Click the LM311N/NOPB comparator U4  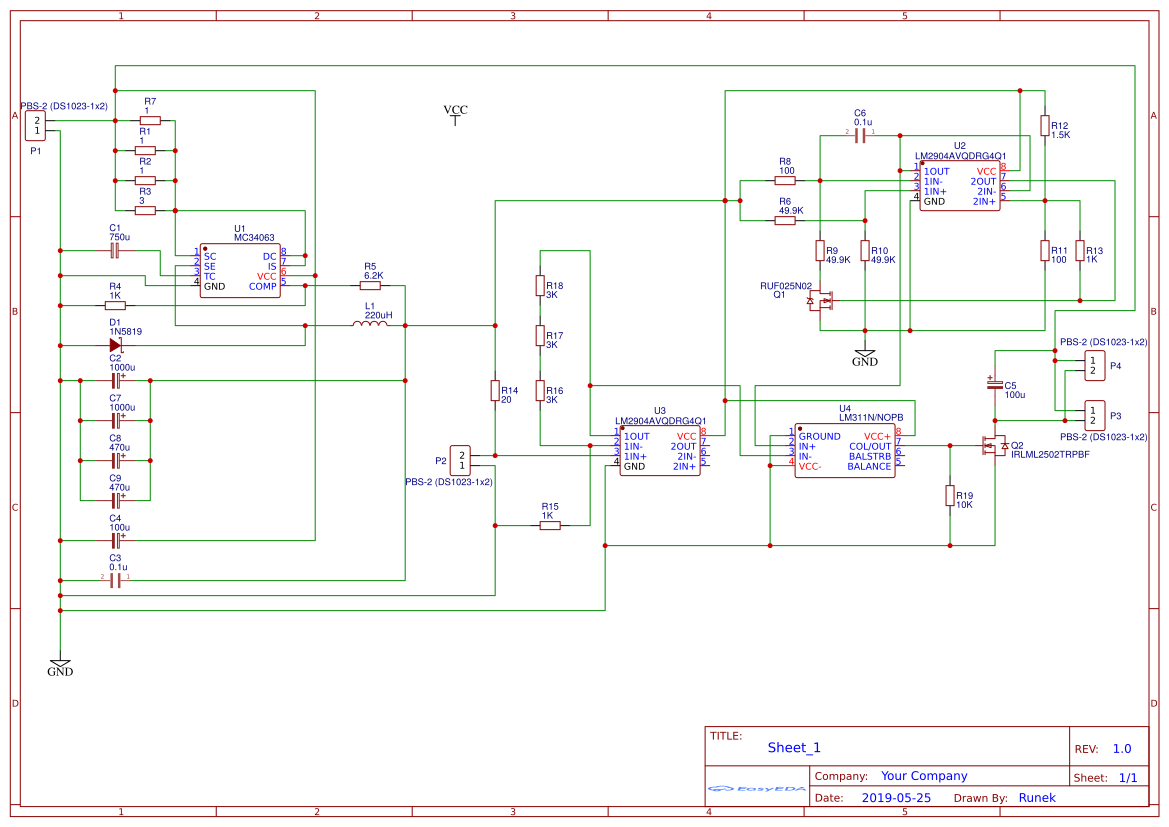[x=845, y=450]
